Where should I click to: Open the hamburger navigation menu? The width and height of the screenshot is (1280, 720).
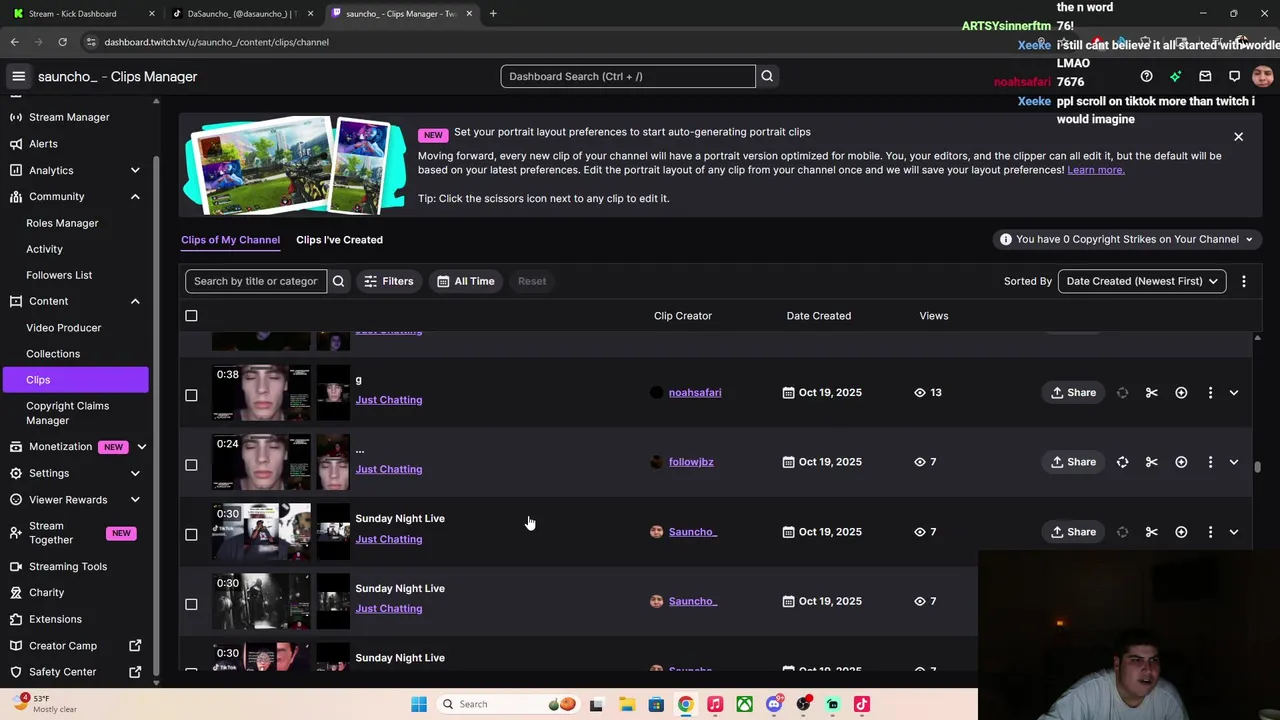18,76
